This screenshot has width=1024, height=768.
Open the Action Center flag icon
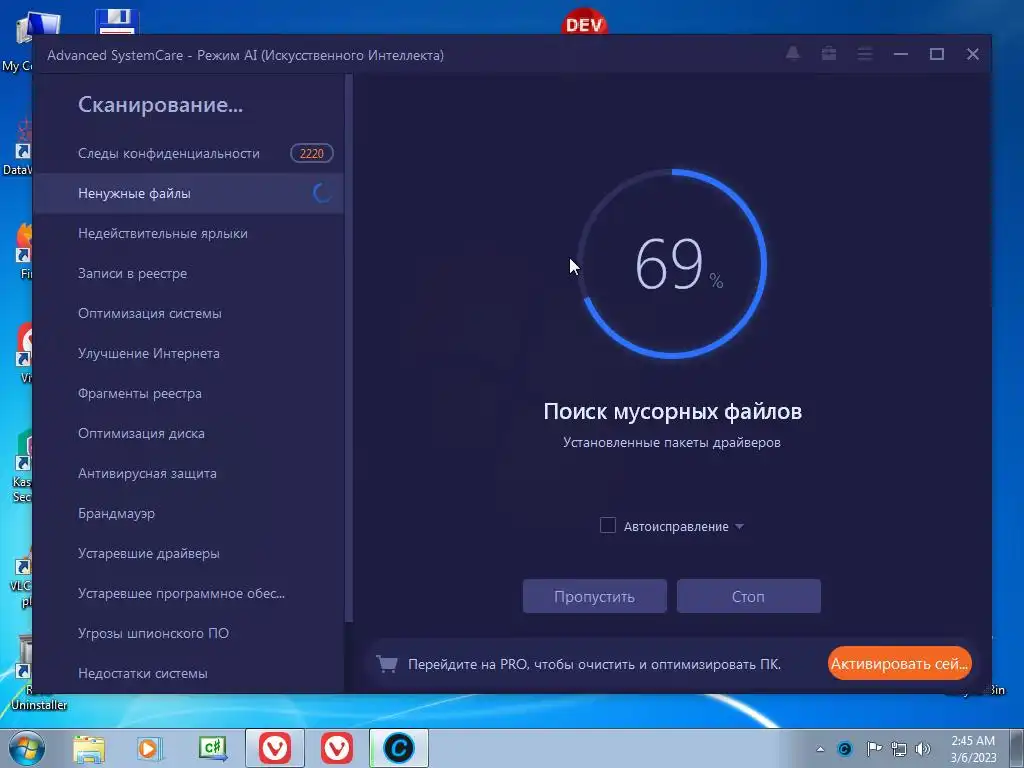(x=874, y=749)
